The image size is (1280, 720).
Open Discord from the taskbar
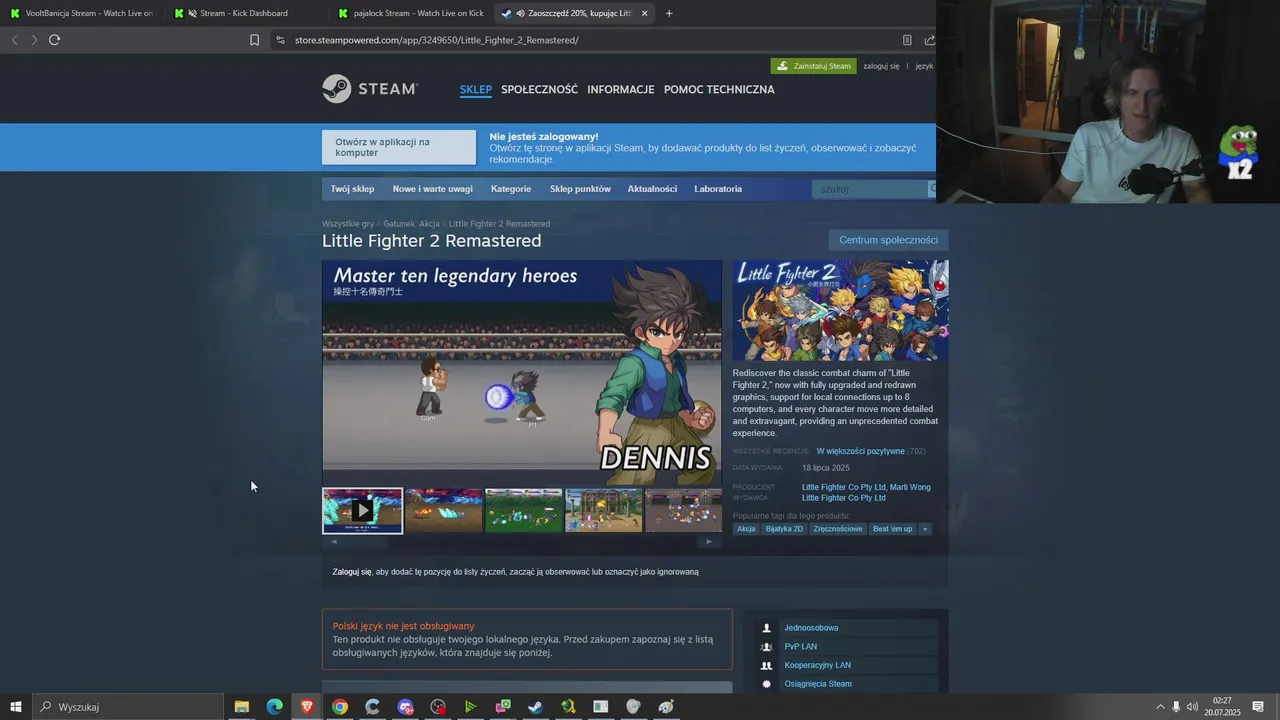pos(405,707)
